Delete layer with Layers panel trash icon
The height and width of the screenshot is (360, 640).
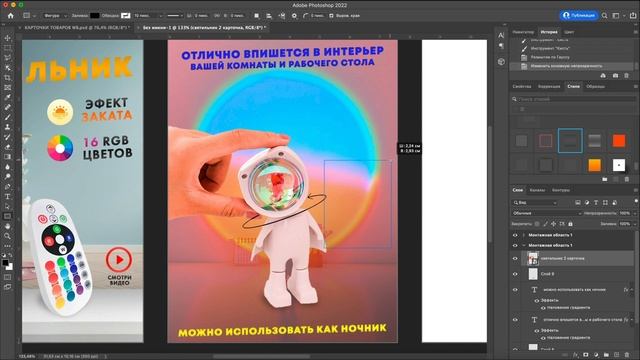pyautogui.click(x=627, y=355)
